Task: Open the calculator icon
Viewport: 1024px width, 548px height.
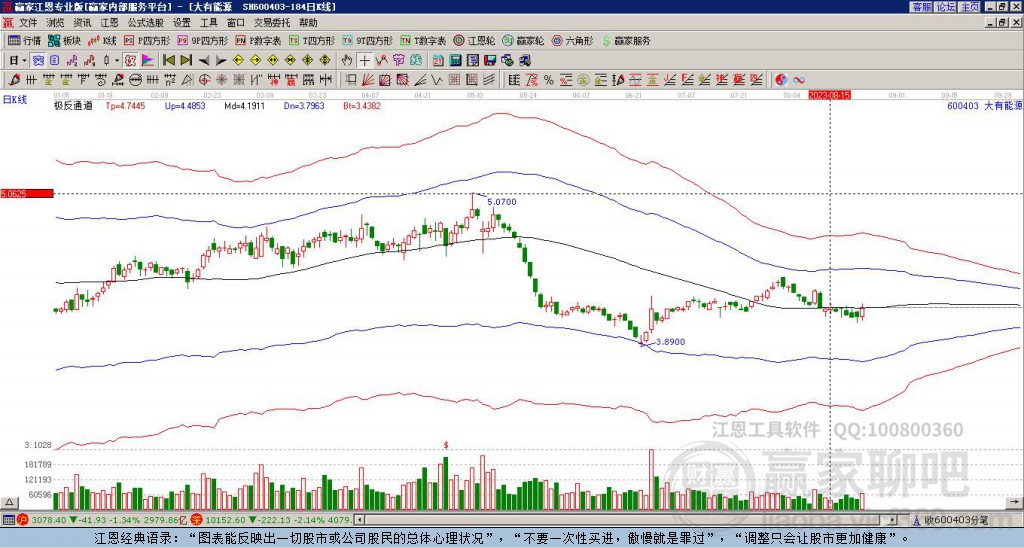Action: click(455, 60)
